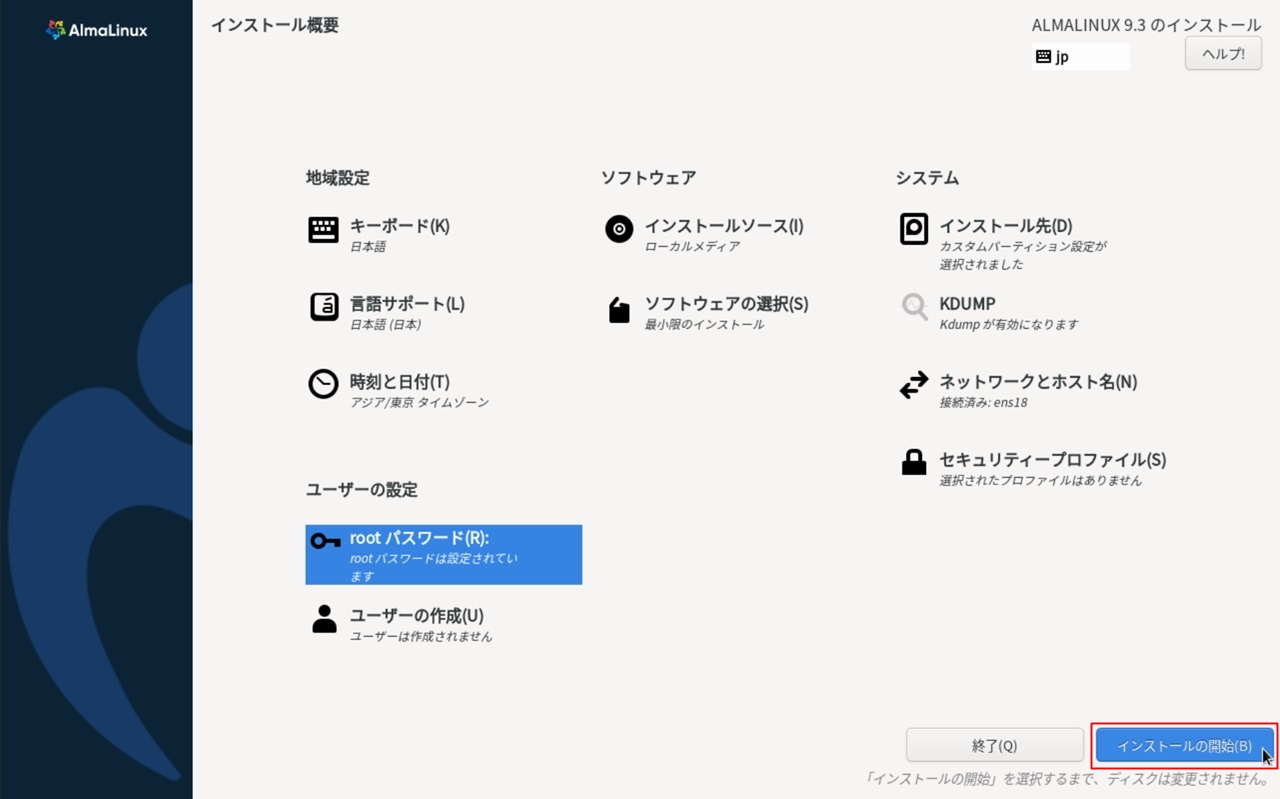The width and height of the screenshot is (1280, 799).
Task: Open the セキュリティープロファイル(S) entry text
Action: point(1052,460)
